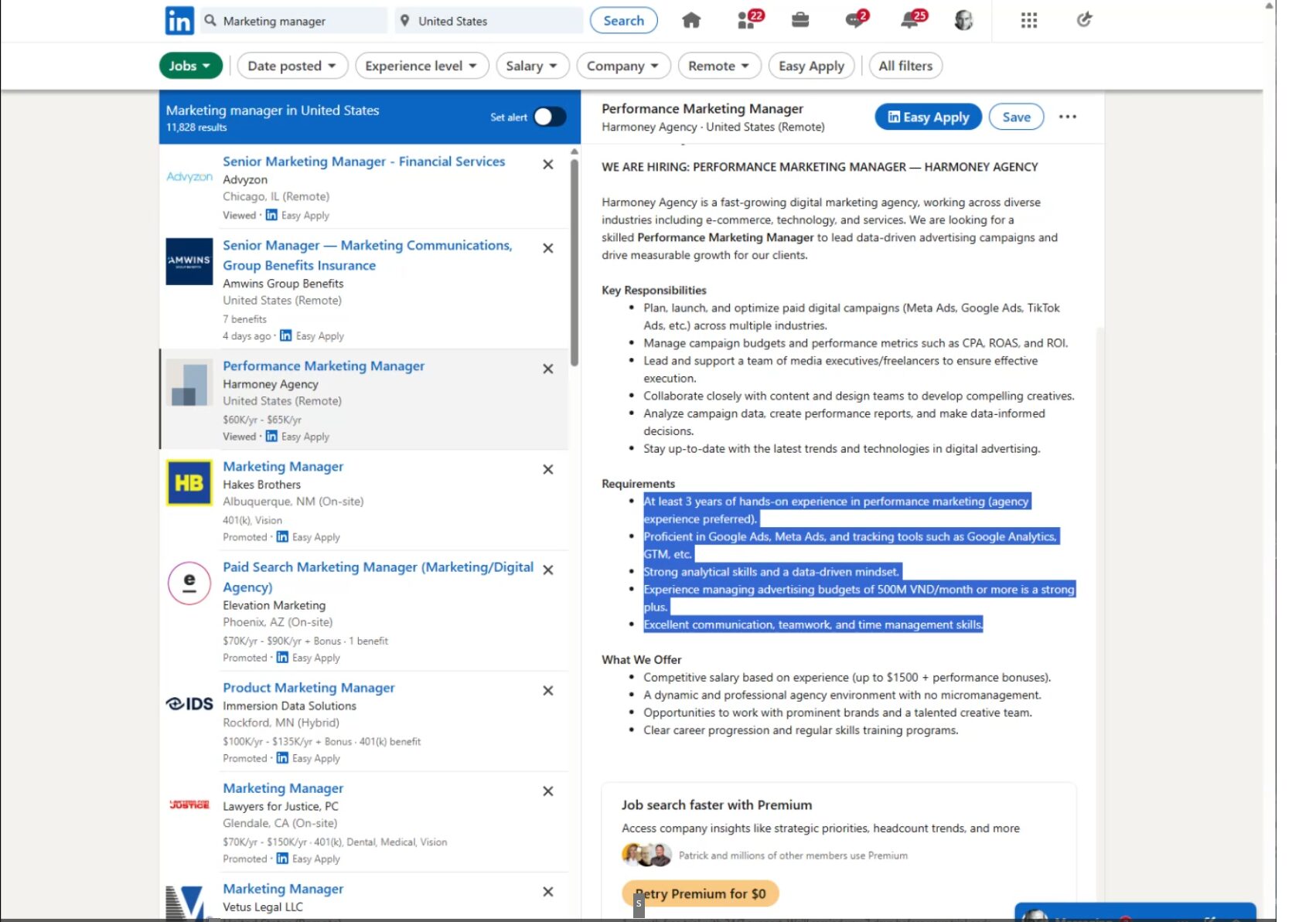This screenshot has height=922, width=1316.
Task: Open the Work apps grid icon
Action: coord(1028,21)
